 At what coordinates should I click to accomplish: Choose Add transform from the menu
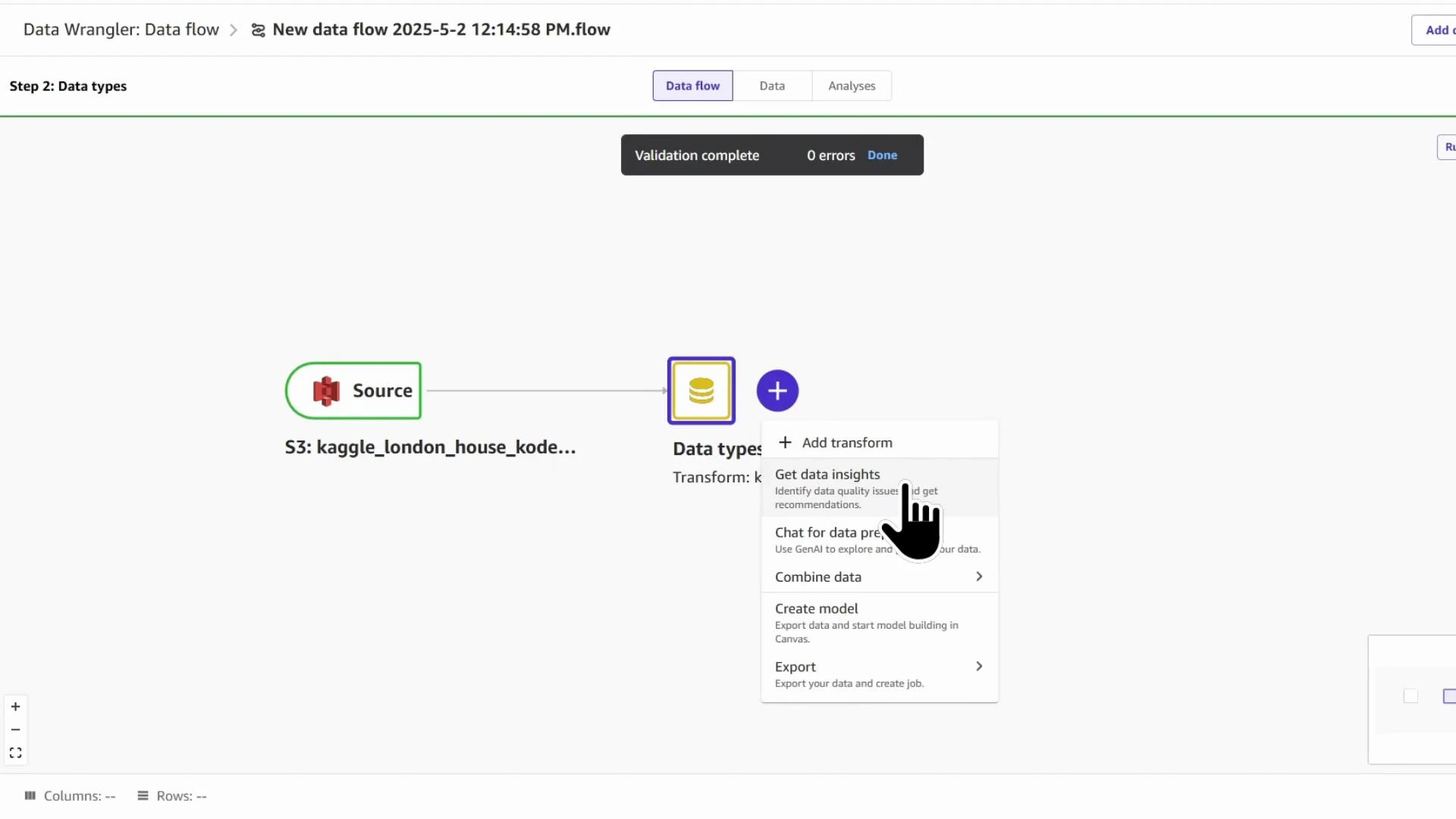coord(847,442)
